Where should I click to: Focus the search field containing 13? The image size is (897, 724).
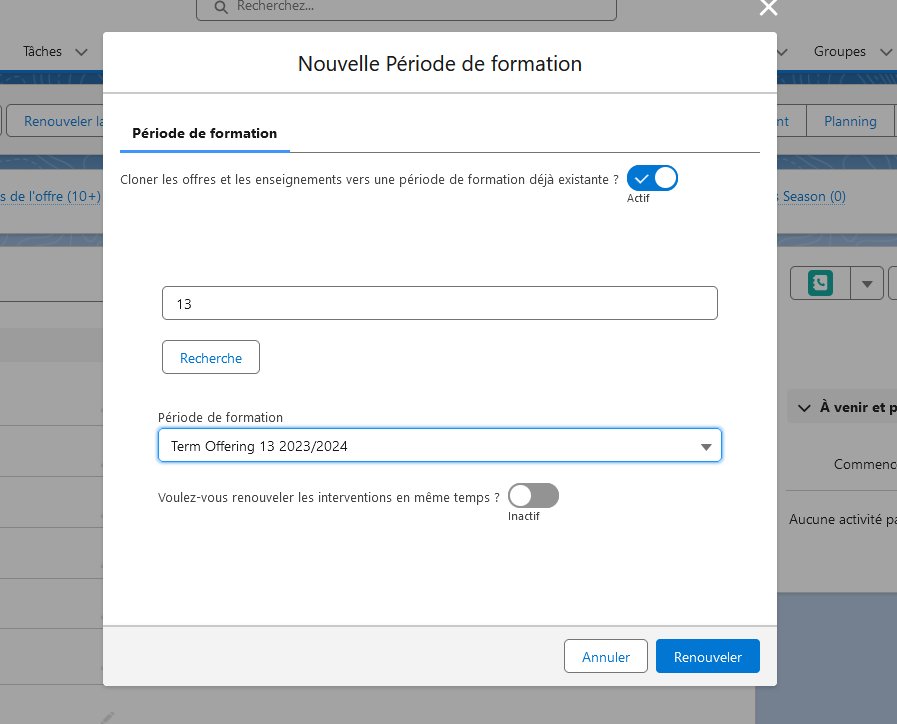click(440, 304)
